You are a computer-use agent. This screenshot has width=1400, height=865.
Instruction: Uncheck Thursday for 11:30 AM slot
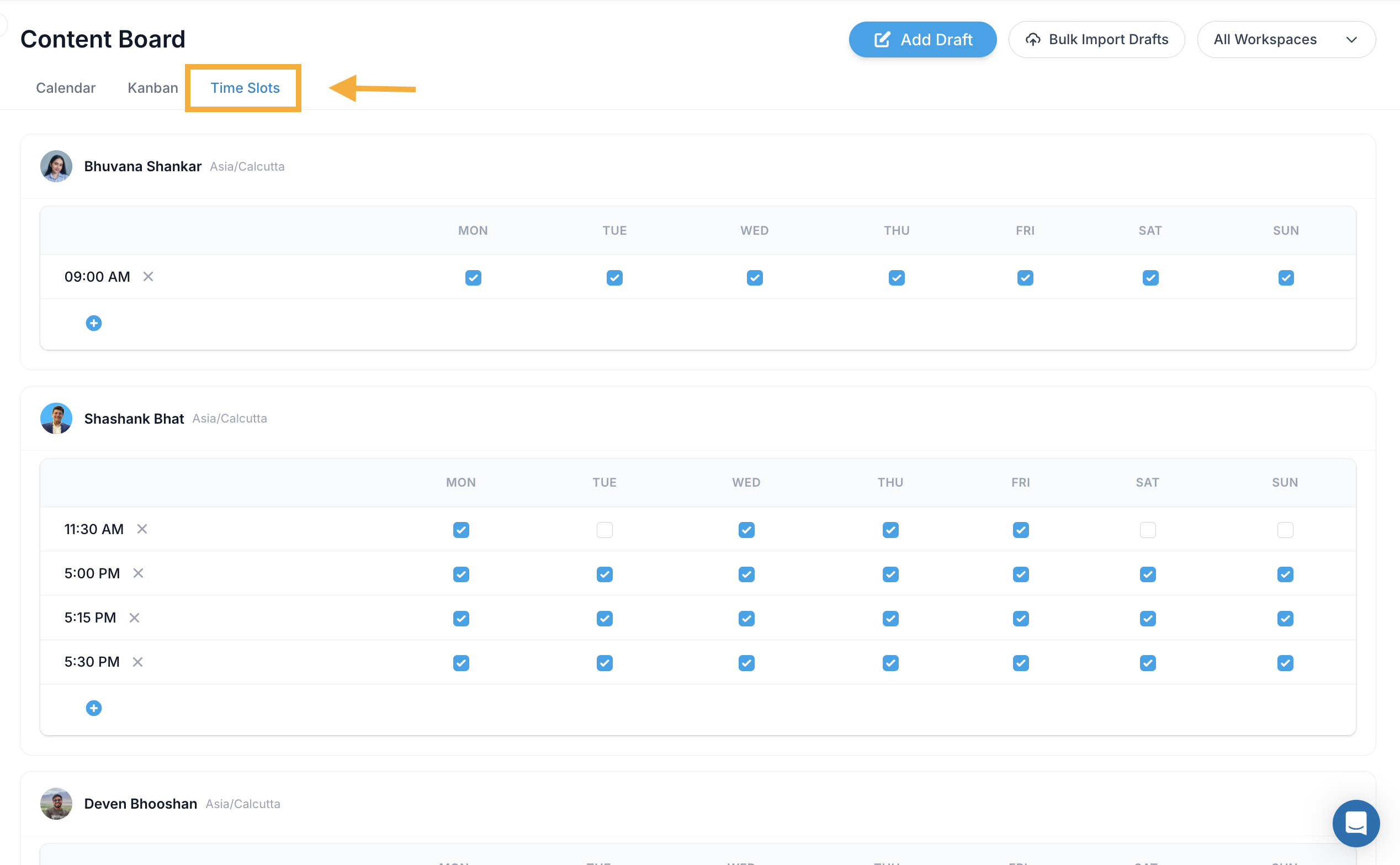890,530
